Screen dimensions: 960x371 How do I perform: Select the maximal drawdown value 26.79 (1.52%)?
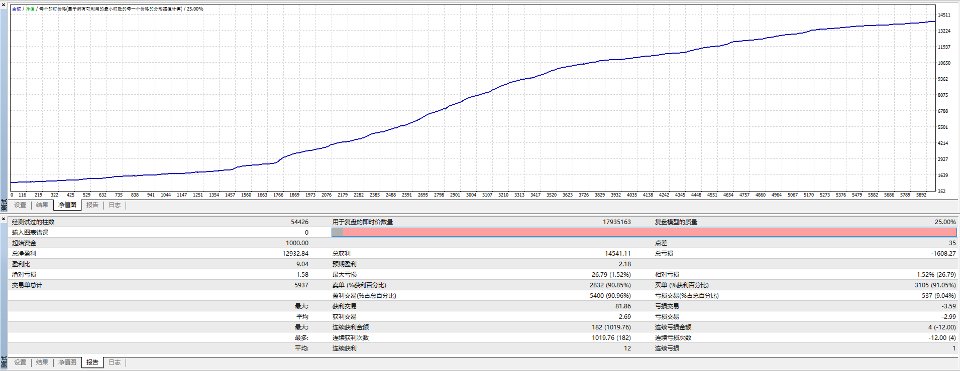coord(611,274)
